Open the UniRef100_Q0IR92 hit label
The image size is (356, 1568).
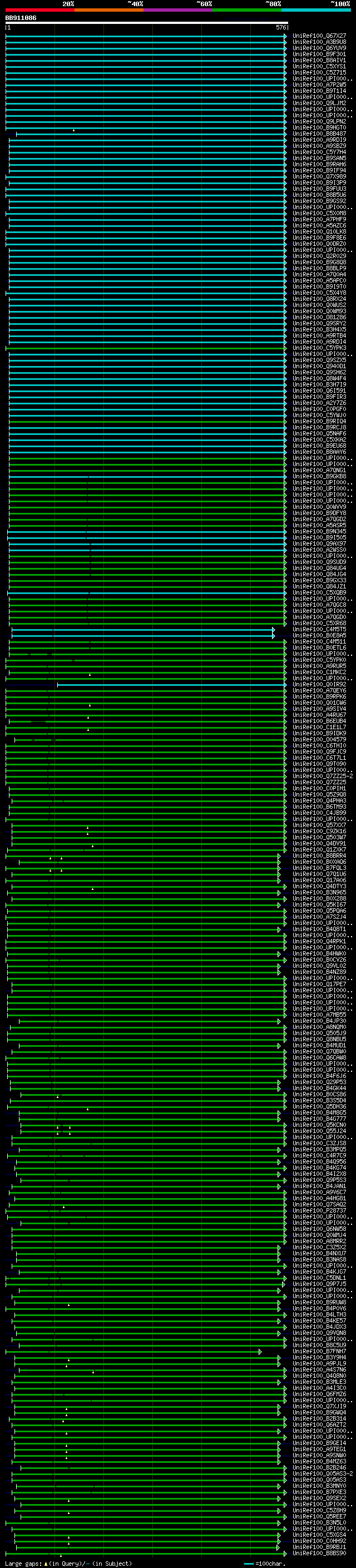pyautogui.click(x=319, y=685)
